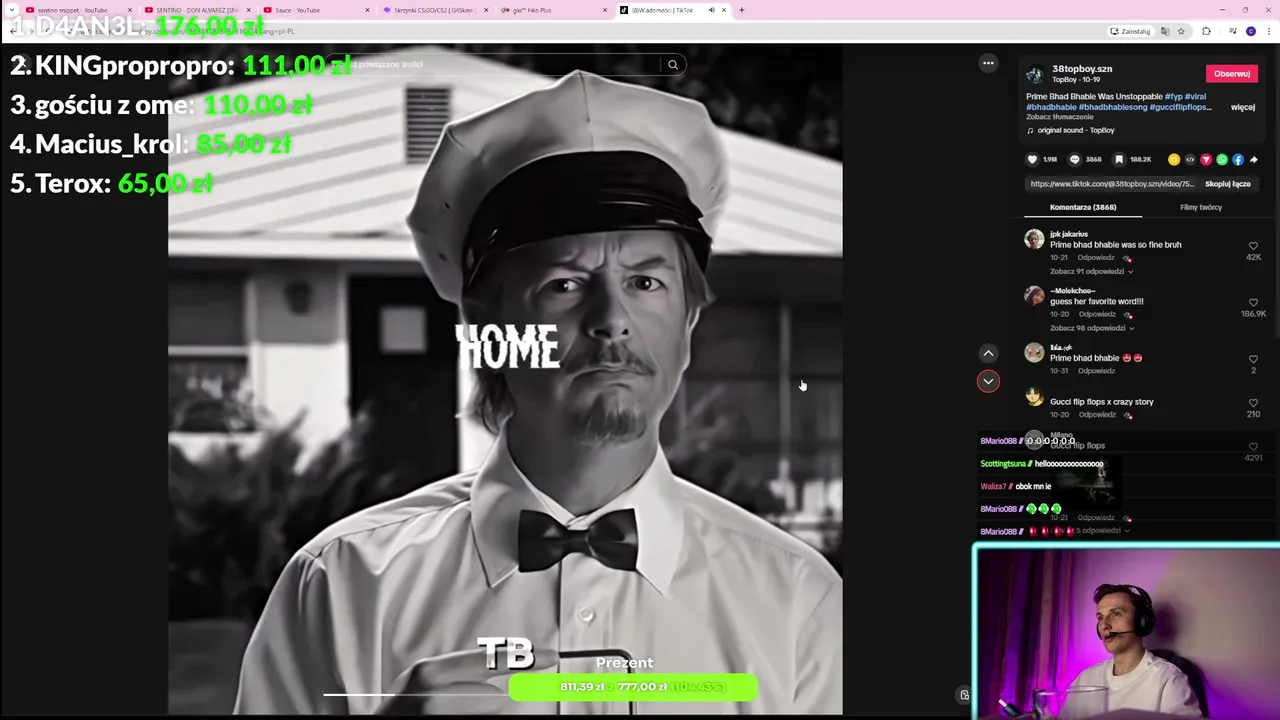
Task: Click the streamer webcam overlay
Action: coord(1126,632)
